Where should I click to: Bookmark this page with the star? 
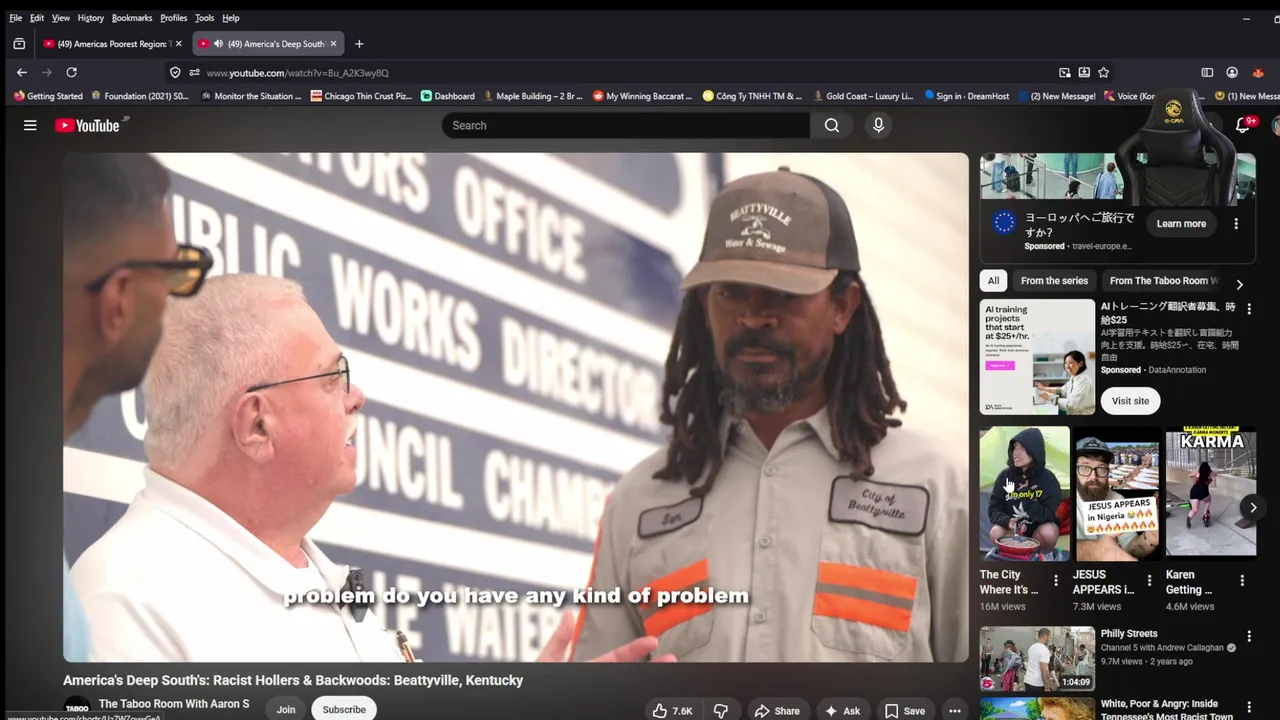click(1104, 72)
